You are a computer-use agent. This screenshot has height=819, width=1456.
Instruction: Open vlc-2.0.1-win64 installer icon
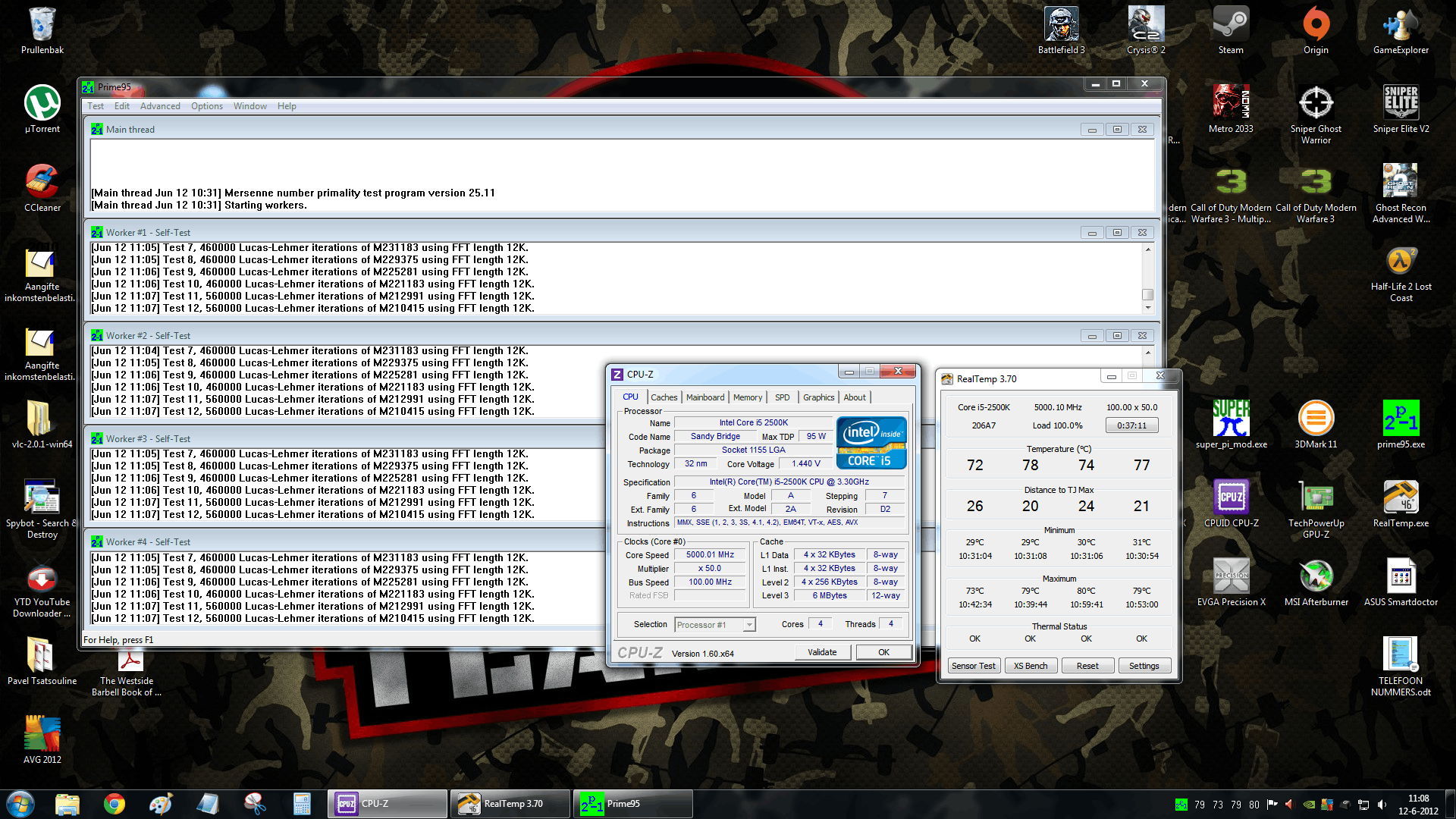point(42,425)
